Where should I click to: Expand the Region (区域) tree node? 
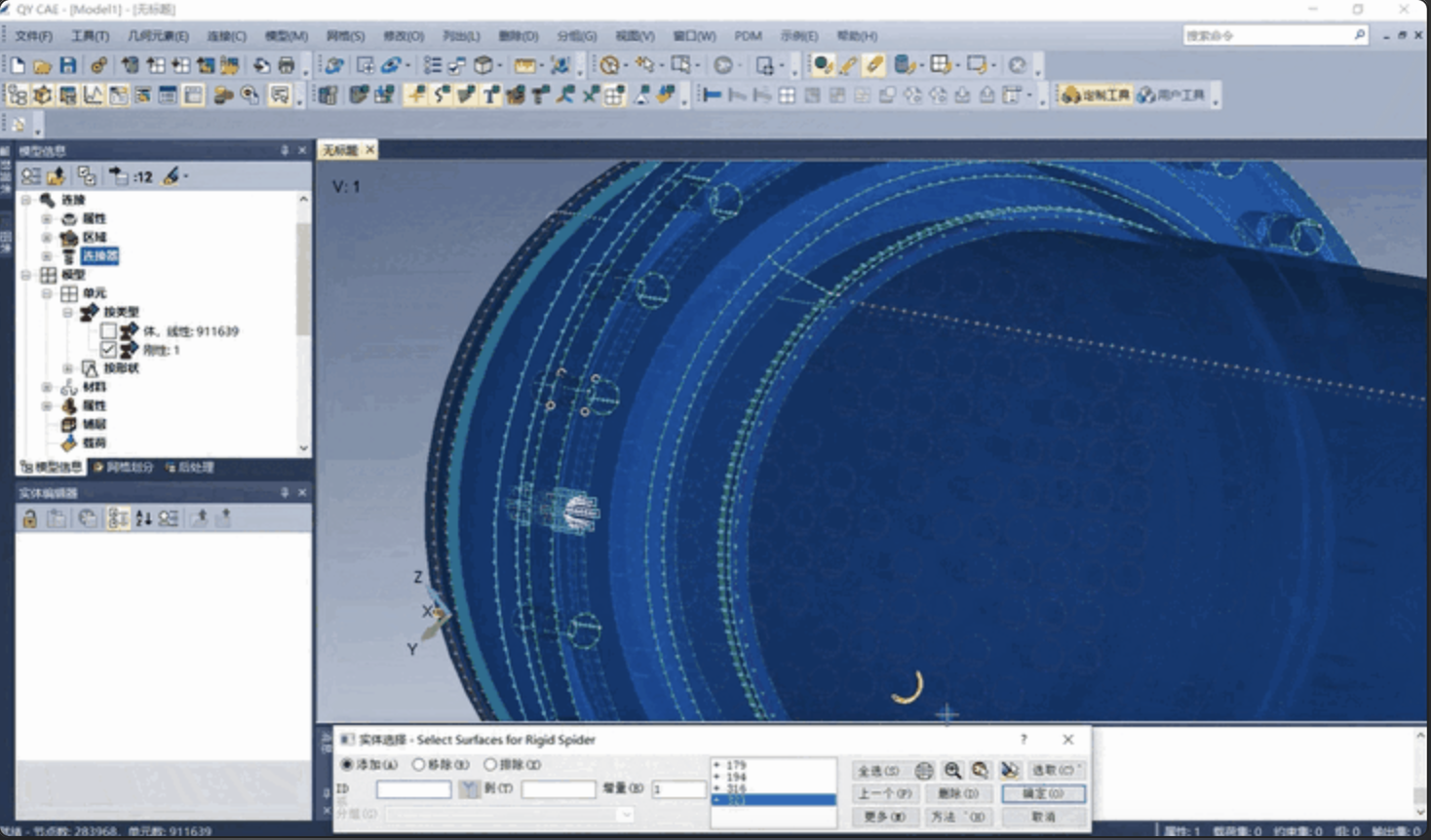coord(47,238)
